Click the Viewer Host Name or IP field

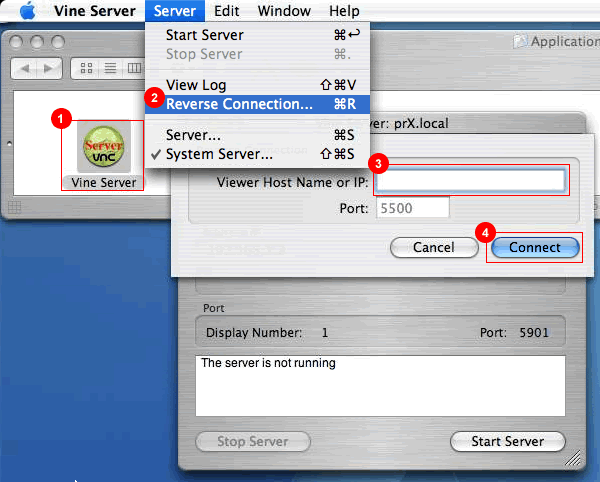(470, 180)
